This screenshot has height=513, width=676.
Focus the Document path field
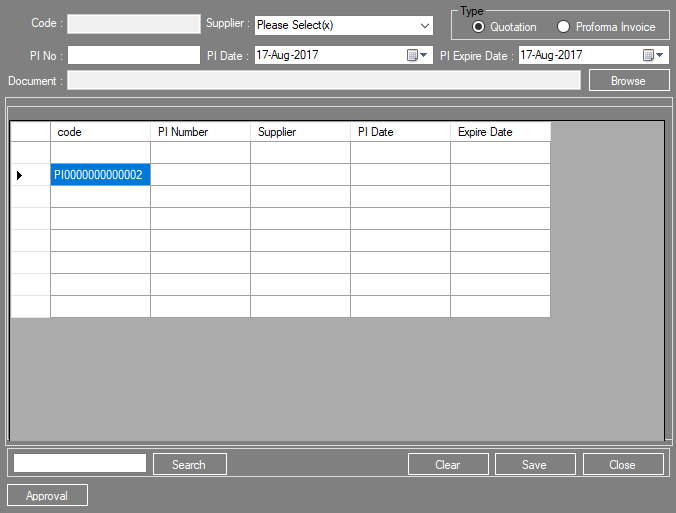click(324, 81)
